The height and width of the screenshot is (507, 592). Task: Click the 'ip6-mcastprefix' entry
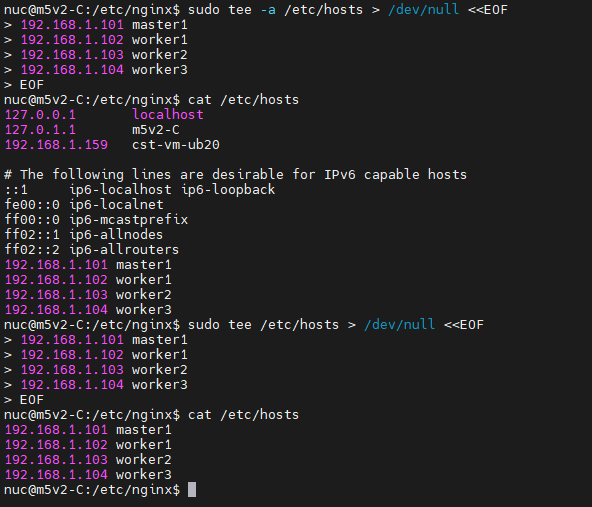[128, 219]
